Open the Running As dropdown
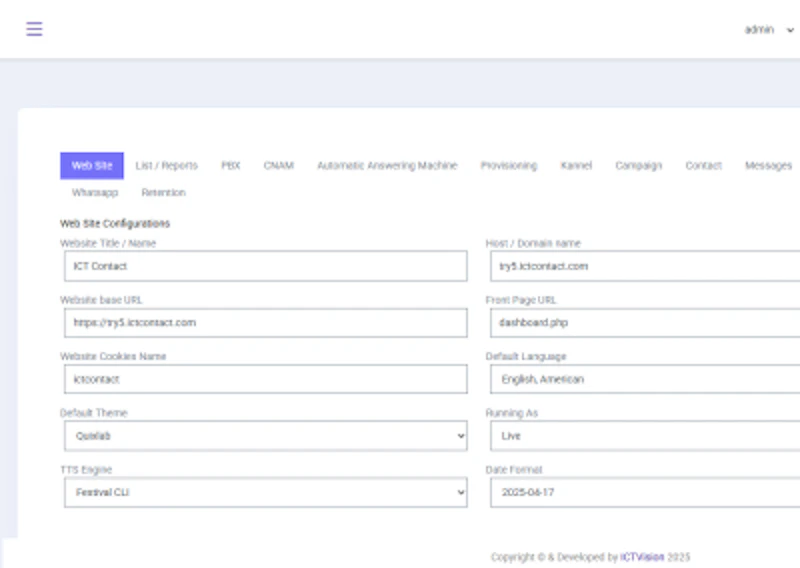 coord(645,436)
